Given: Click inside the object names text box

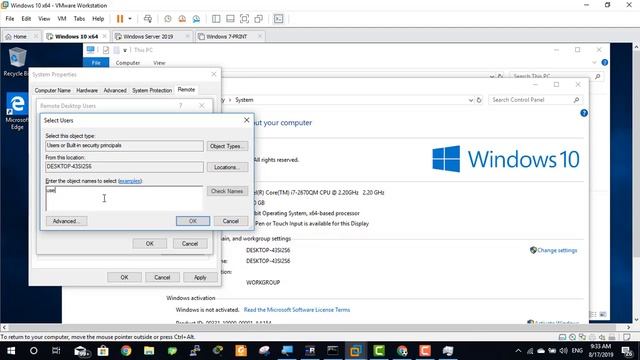Looking at the screenshot, I should tap(124, 198).
